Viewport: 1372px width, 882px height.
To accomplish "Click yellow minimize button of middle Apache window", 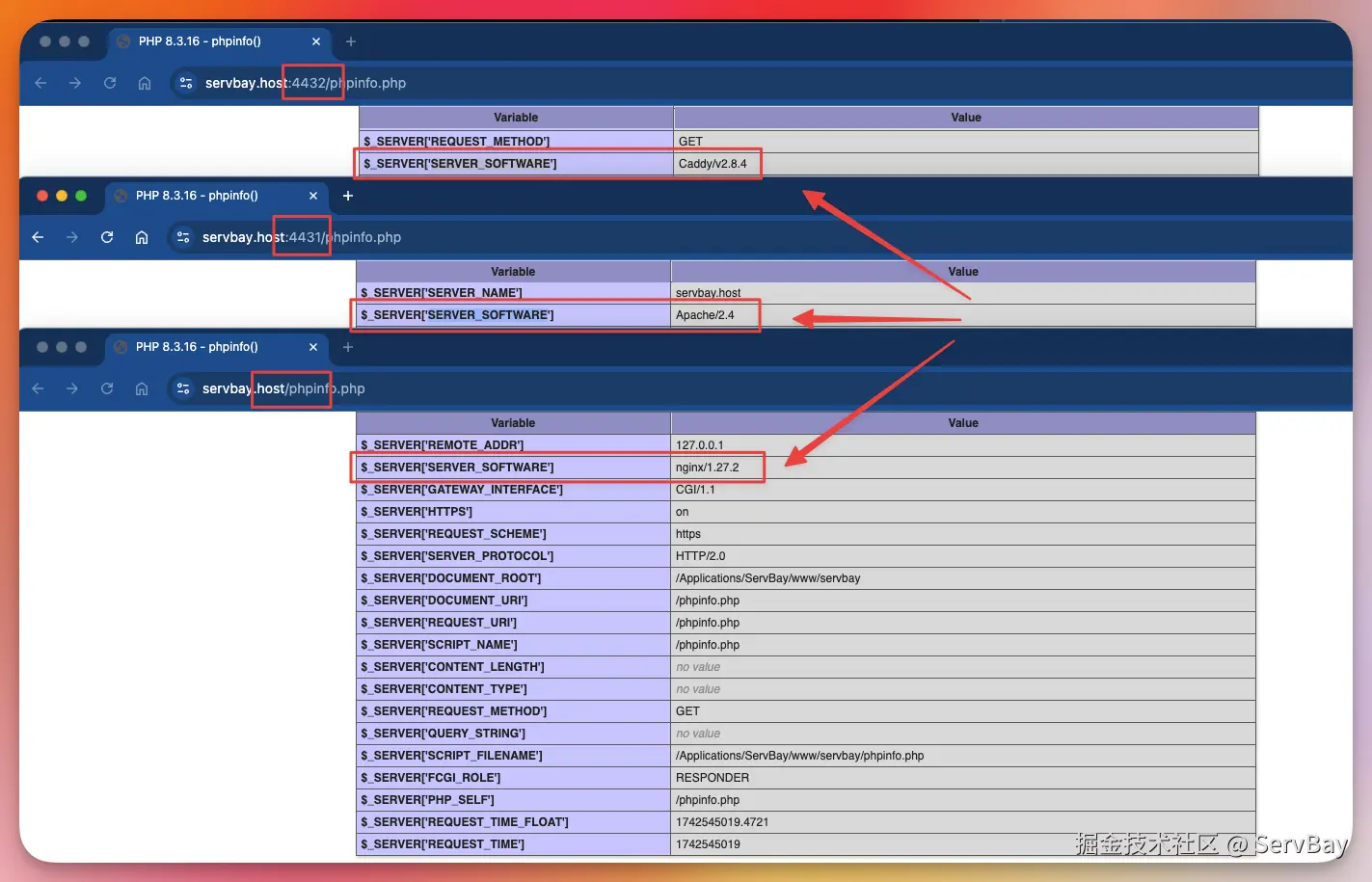I will pos(62,196).
